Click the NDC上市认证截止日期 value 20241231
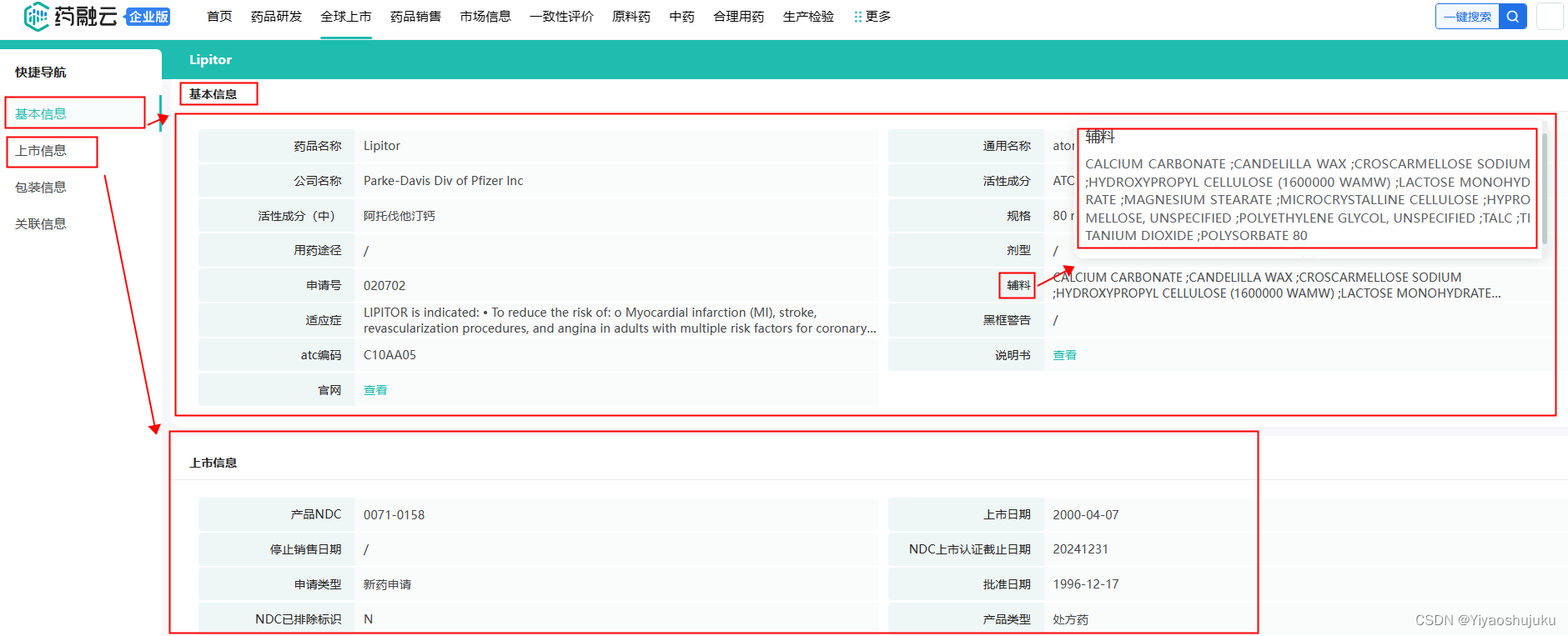 (x=1081, y=549)
